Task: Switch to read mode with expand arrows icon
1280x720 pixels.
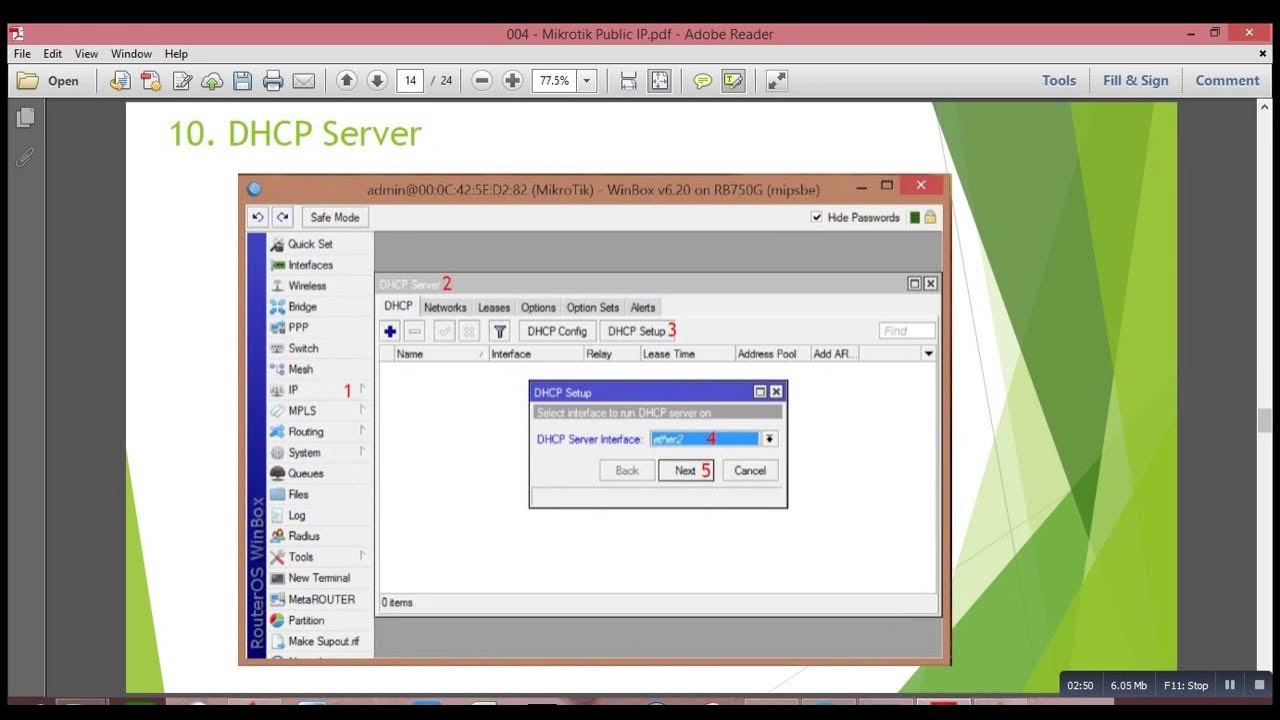Action: [x=777, y=81]
